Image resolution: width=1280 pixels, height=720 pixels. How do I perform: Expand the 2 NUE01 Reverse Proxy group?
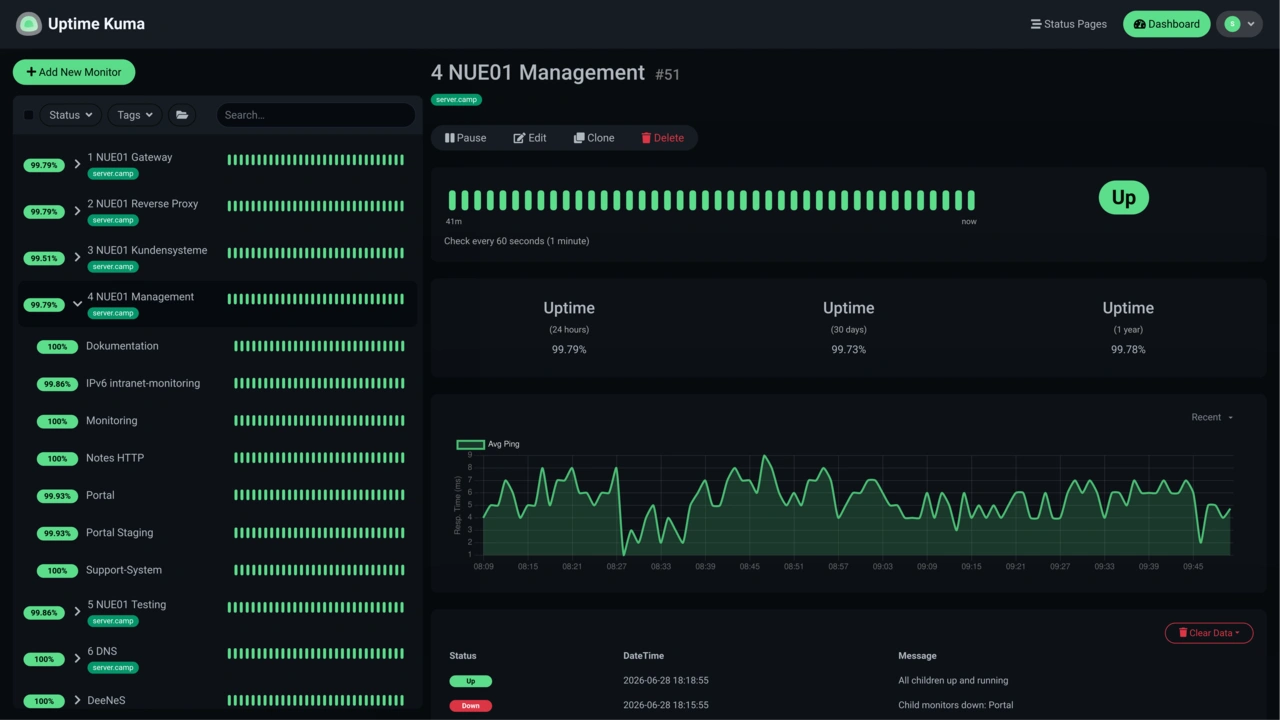point(77,211)
